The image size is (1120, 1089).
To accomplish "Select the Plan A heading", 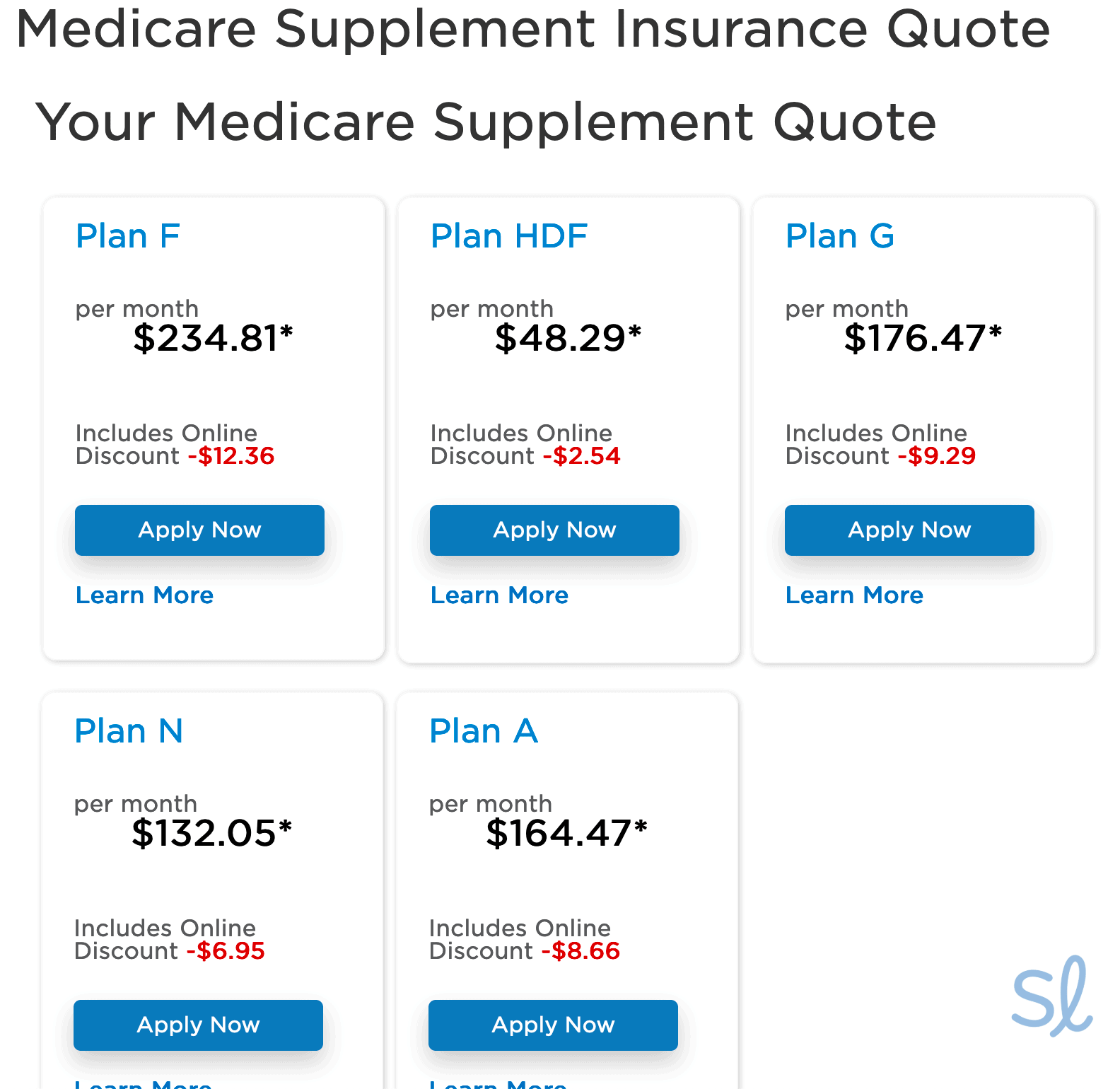I will [484, 731].
